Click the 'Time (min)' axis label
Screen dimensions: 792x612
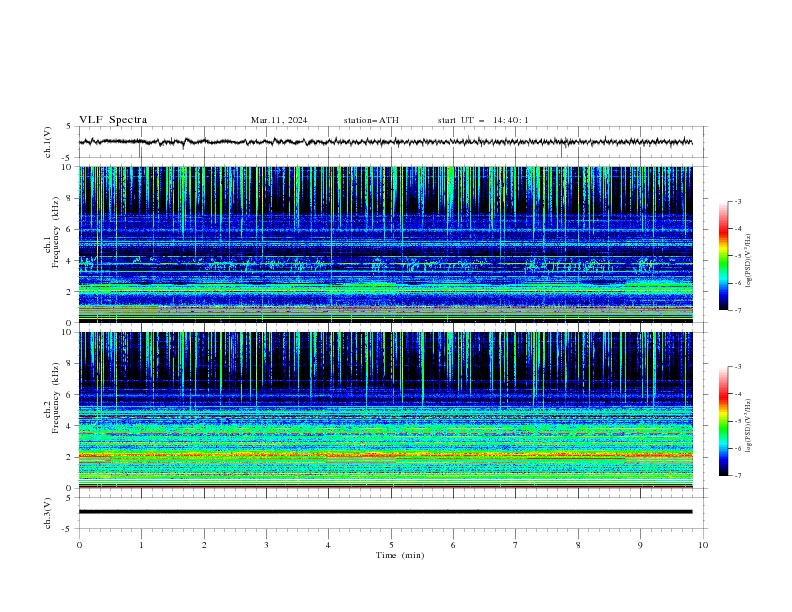(400, 555)
